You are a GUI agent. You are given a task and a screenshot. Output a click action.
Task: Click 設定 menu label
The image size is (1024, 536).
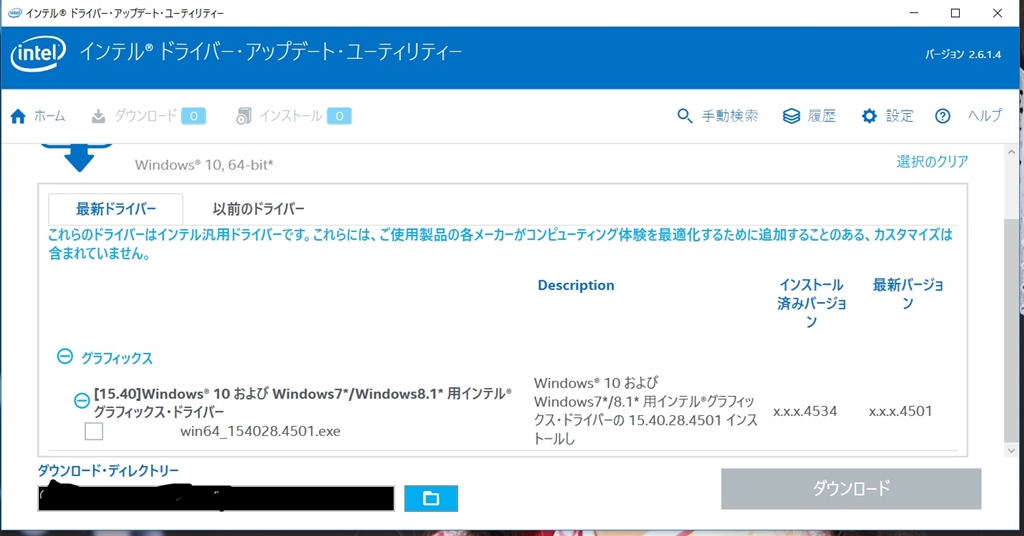tap(899, 116)
